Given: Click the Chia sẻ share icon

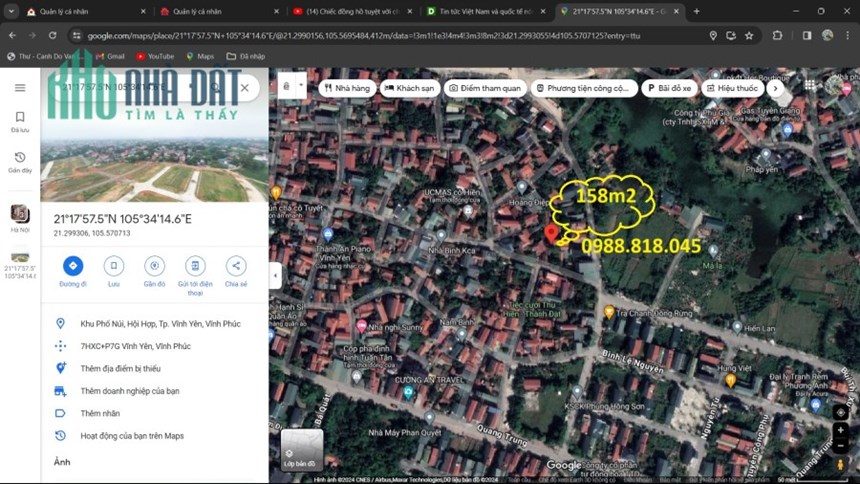Looking at the screenshot, I should coord(236,266).
